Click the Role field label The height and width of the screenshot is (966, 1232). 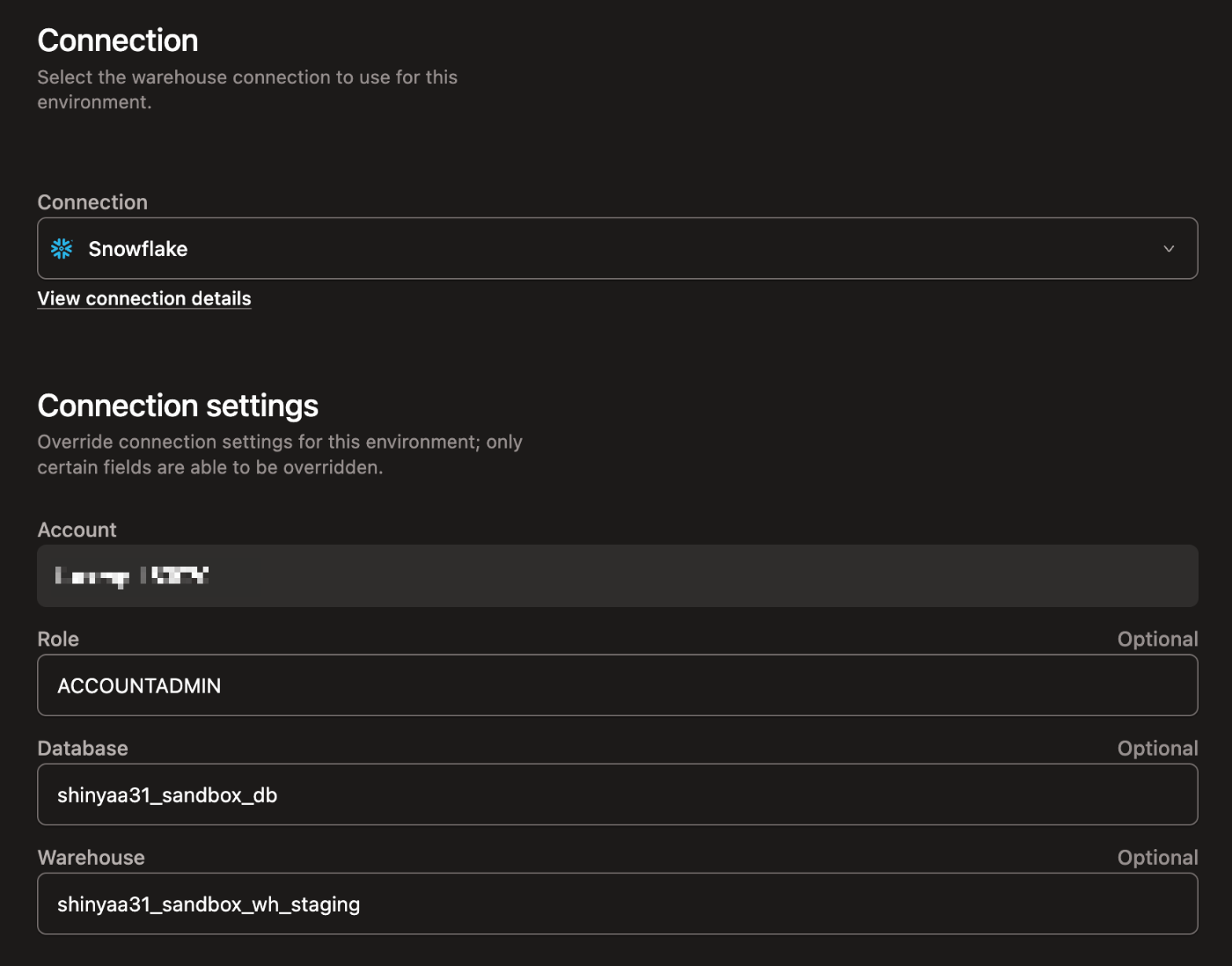click(x=58, y=640)
